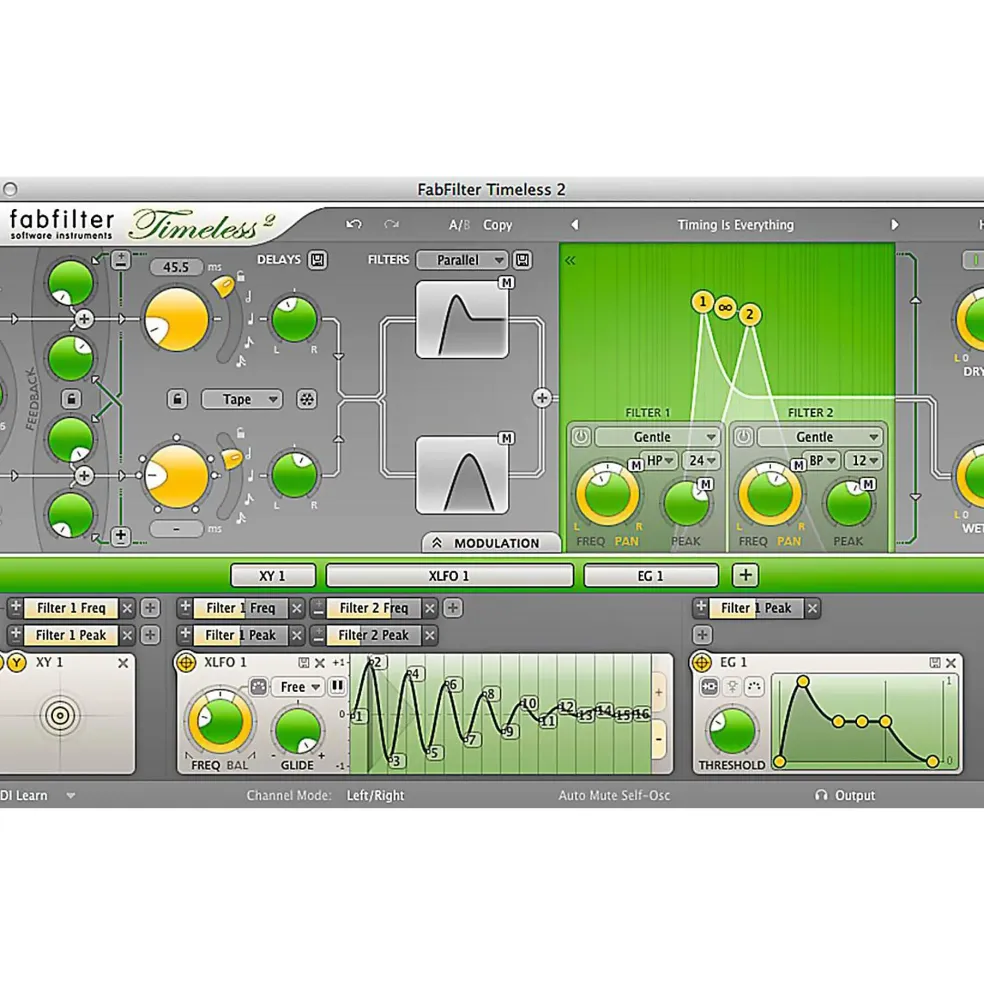The width and height of the screenshot is (984, 985).
Task: Close the XLFO 1 panel
Action: [320, 663]
